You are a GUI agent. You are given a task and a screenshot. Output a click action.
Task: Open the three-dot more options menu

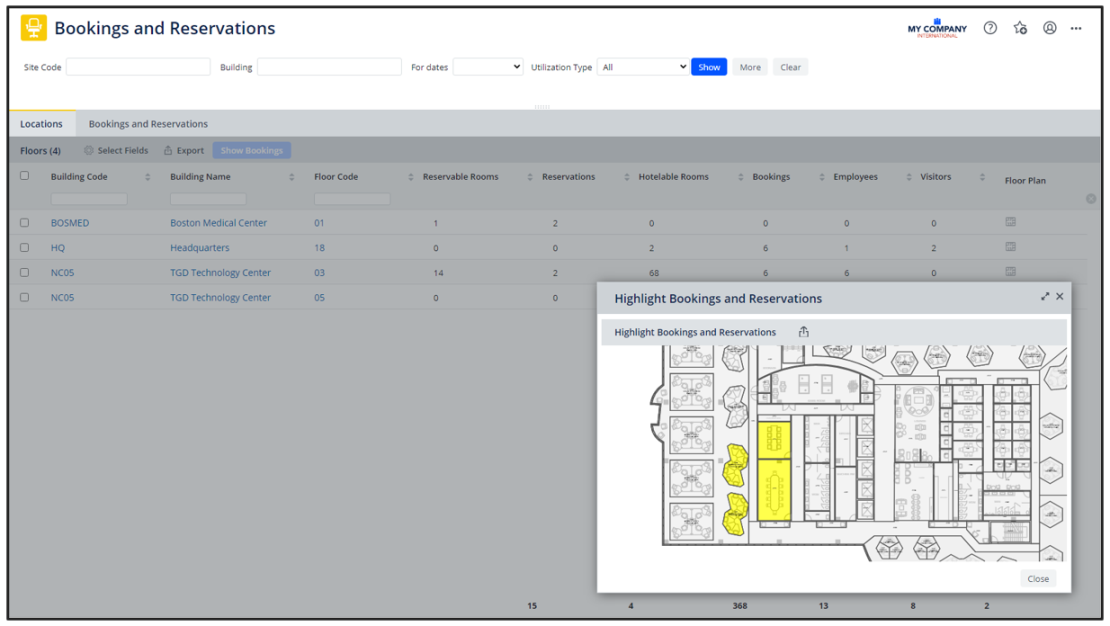(1076, 28)
